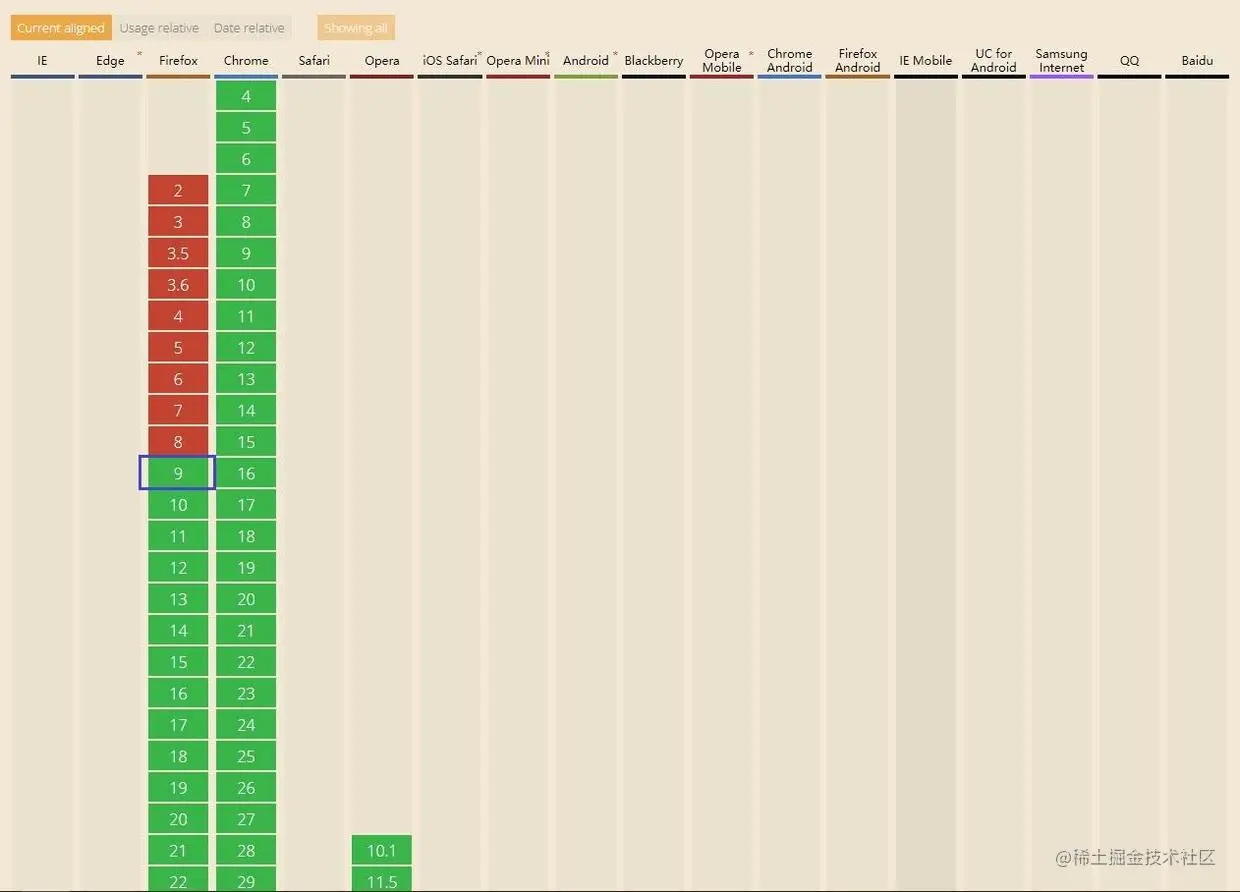The image size is (1240, 892).
Task: Select Chrome version 11 cell
Action: click(246, 316)
